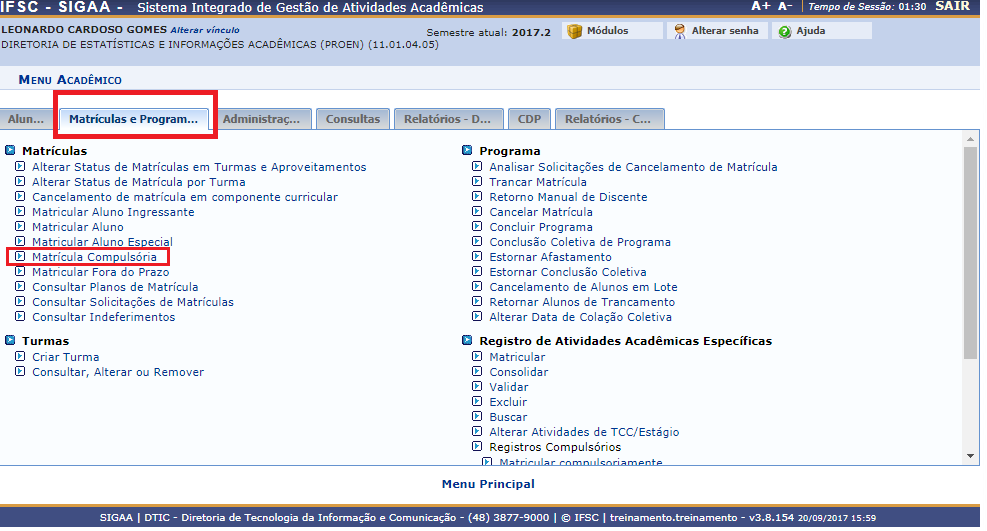Switch to the Consultas tab
This screenshot has height=531, width=987.
click(x=352, y=119)
